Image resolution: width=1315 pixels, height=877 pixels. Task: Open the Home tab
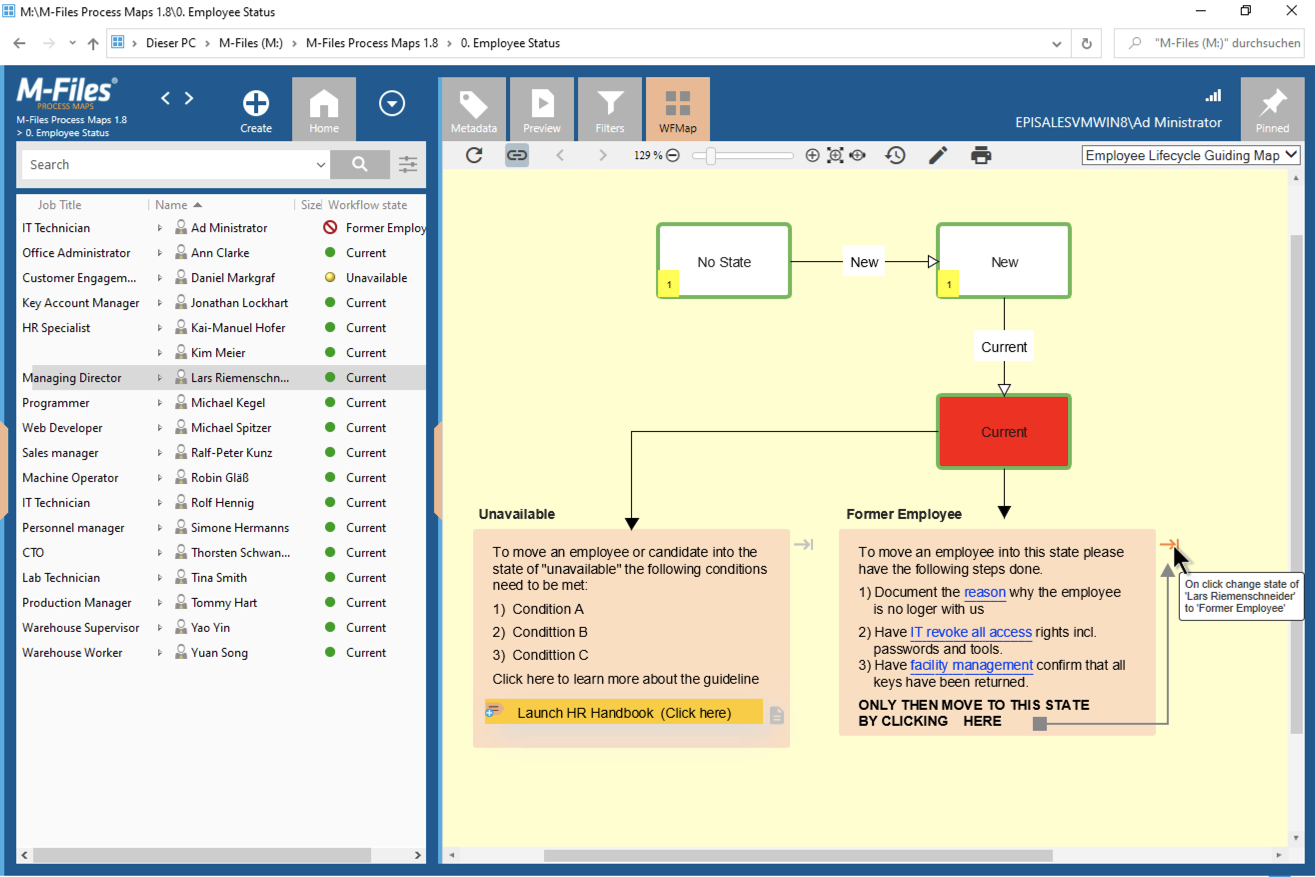point(324,109)
